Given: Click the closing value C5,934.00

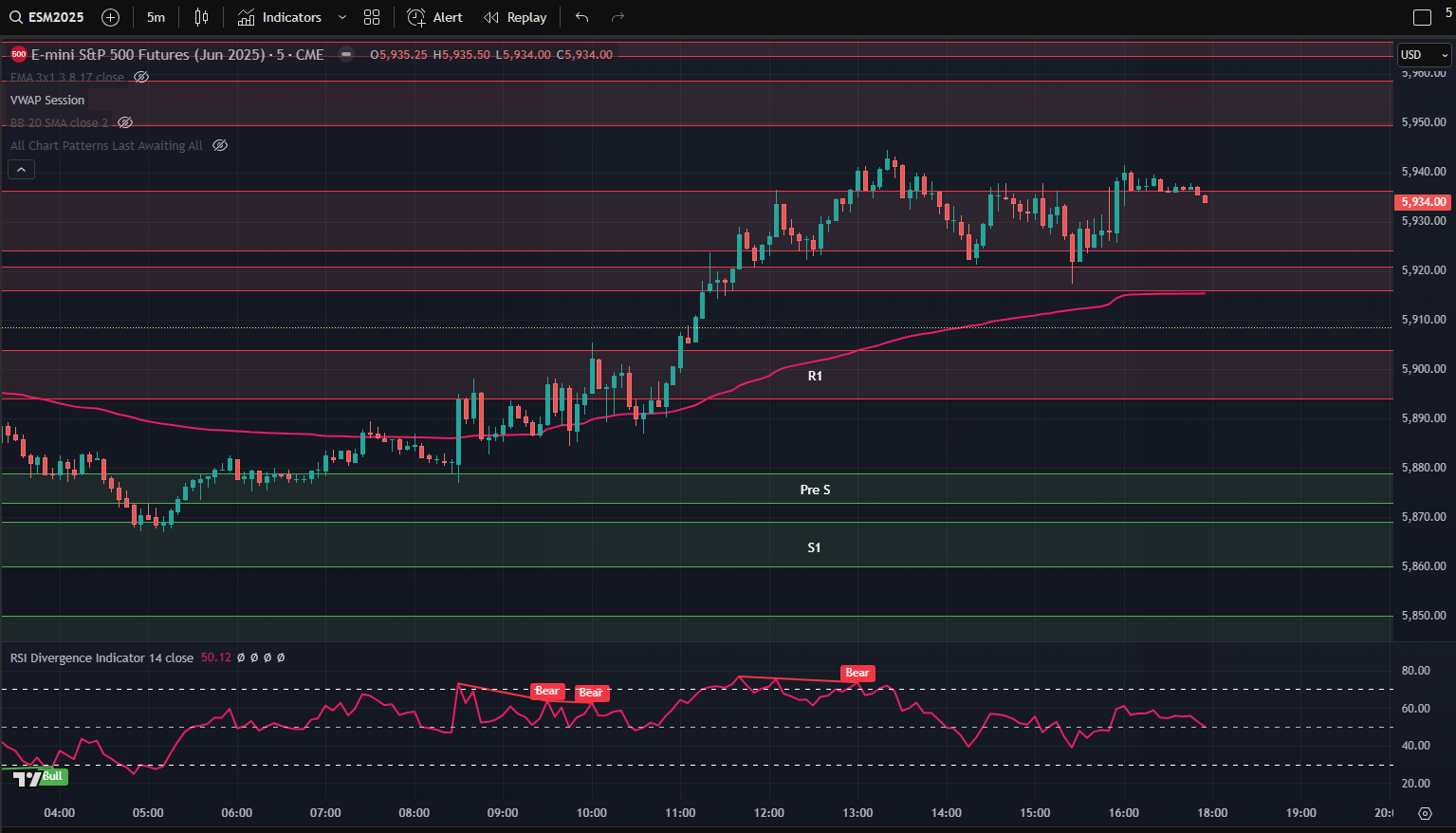Looking at the screenshot, I should [584, 54].
